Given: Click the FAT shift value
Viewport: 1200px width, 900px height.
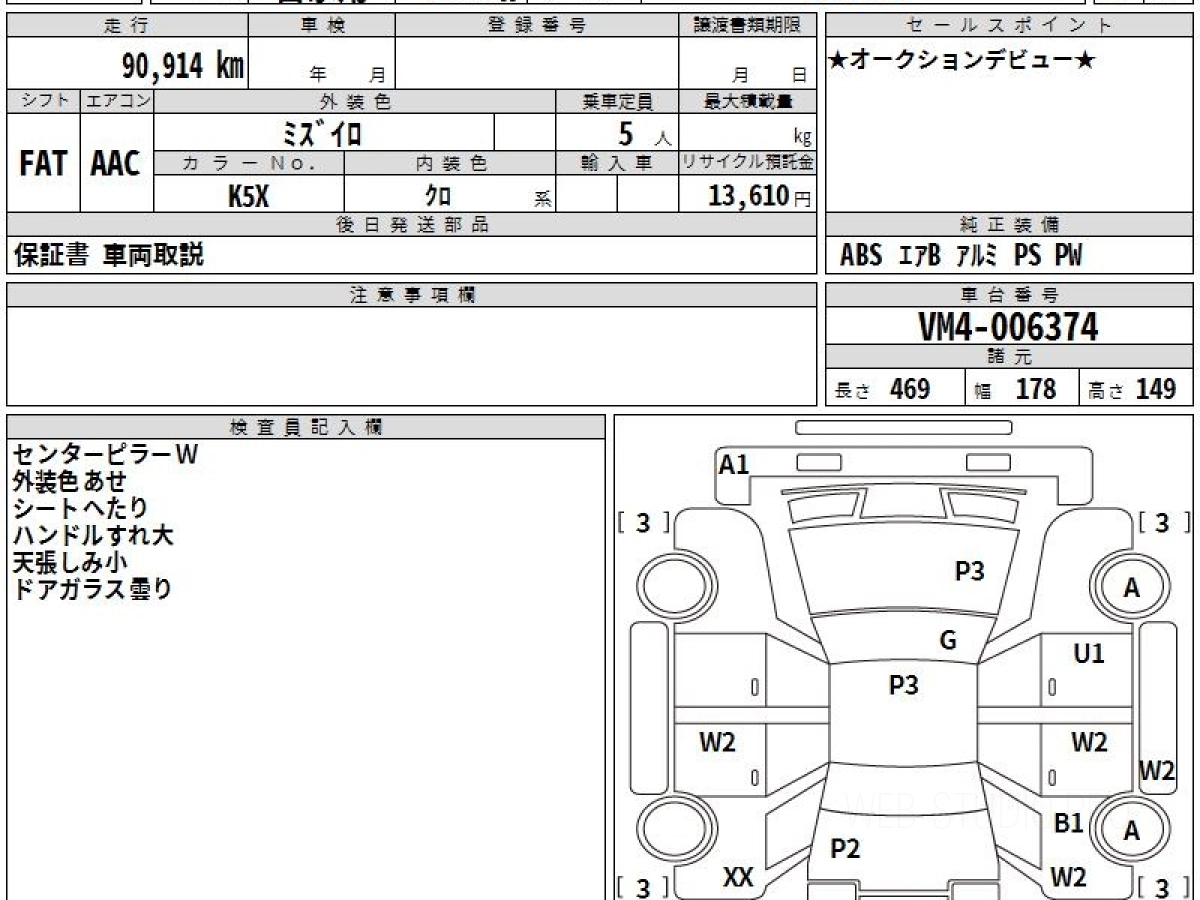Looking at the screenshot, I should pos(43,164).
